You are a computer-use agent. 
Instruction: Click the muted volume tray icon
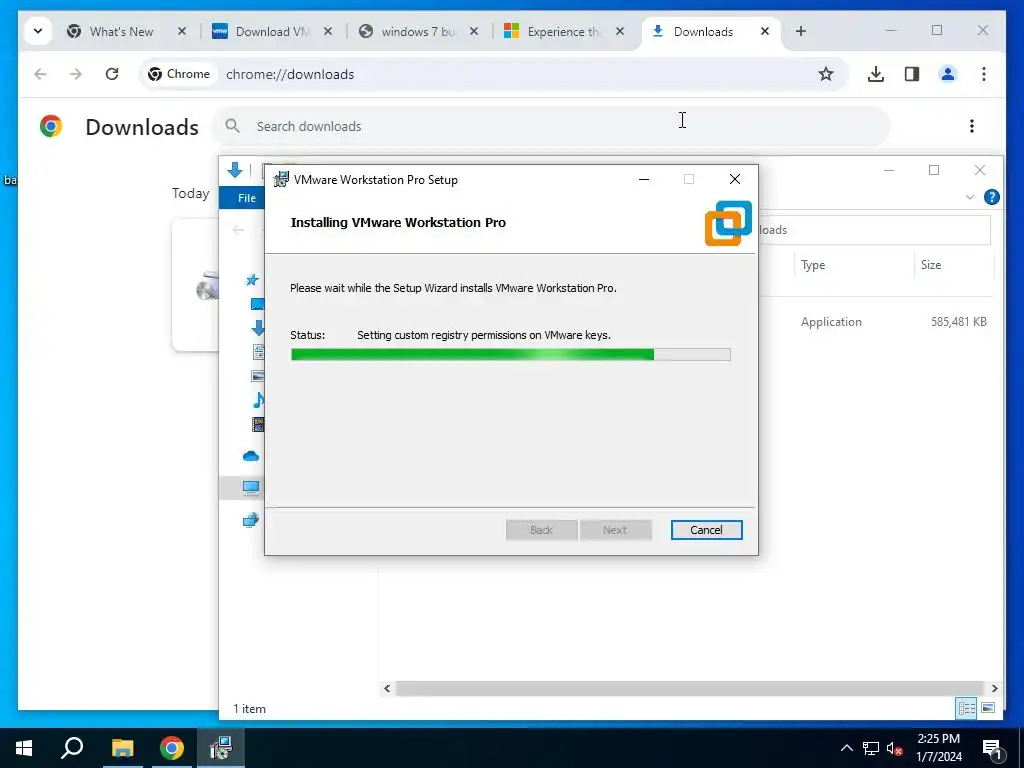click(894, 748)
